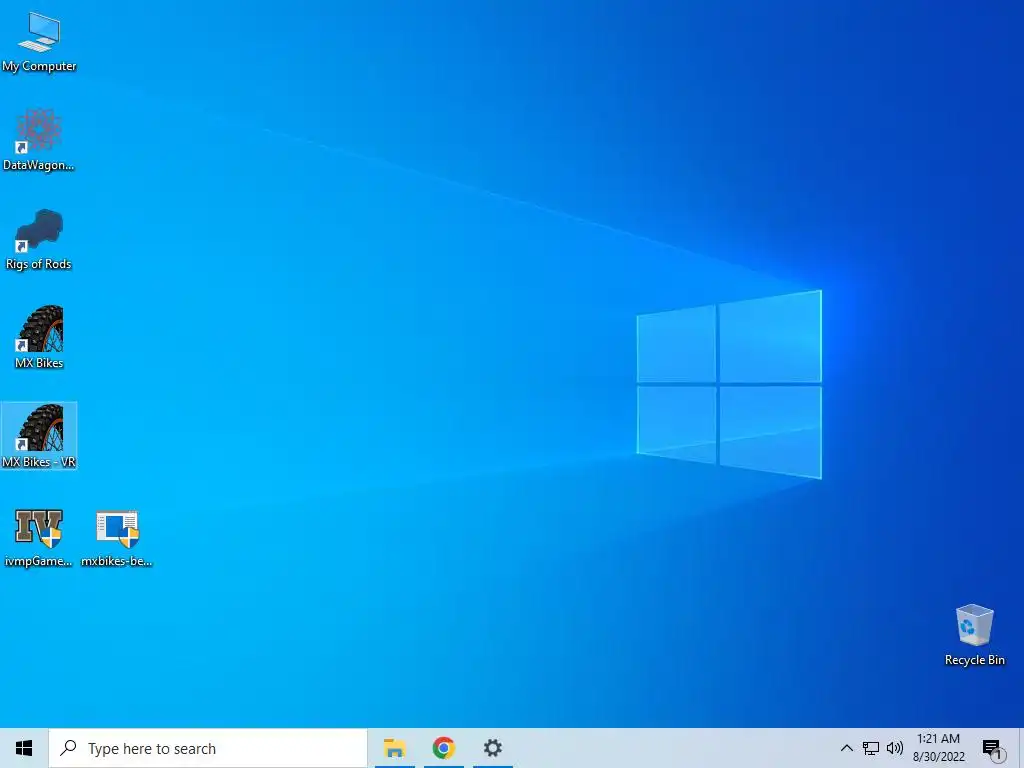
Task: Launch Google Chrome from the taskbar
Action: 443,748
